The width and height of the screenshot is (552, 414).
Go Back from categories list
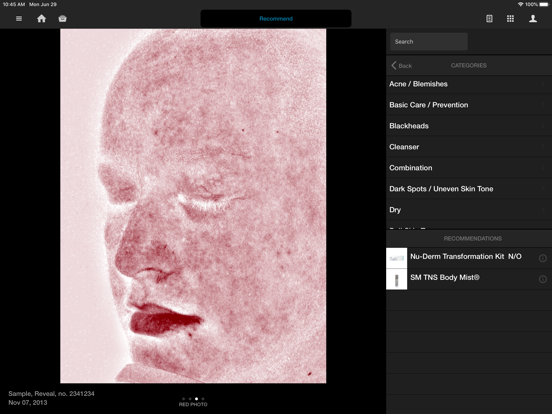401,65
